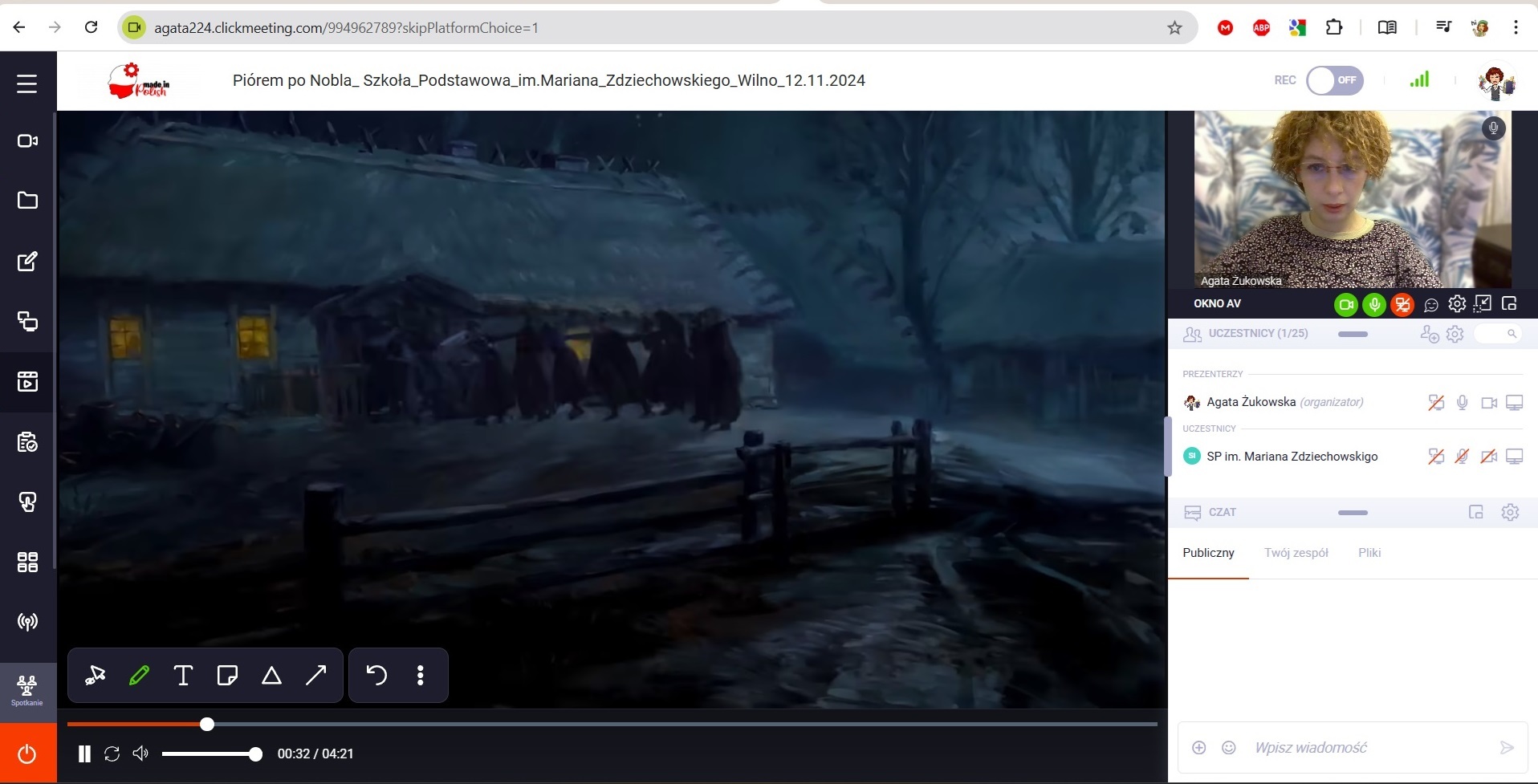Click the video volume slider
The image size is (1538, 784).
pos(212,754)
